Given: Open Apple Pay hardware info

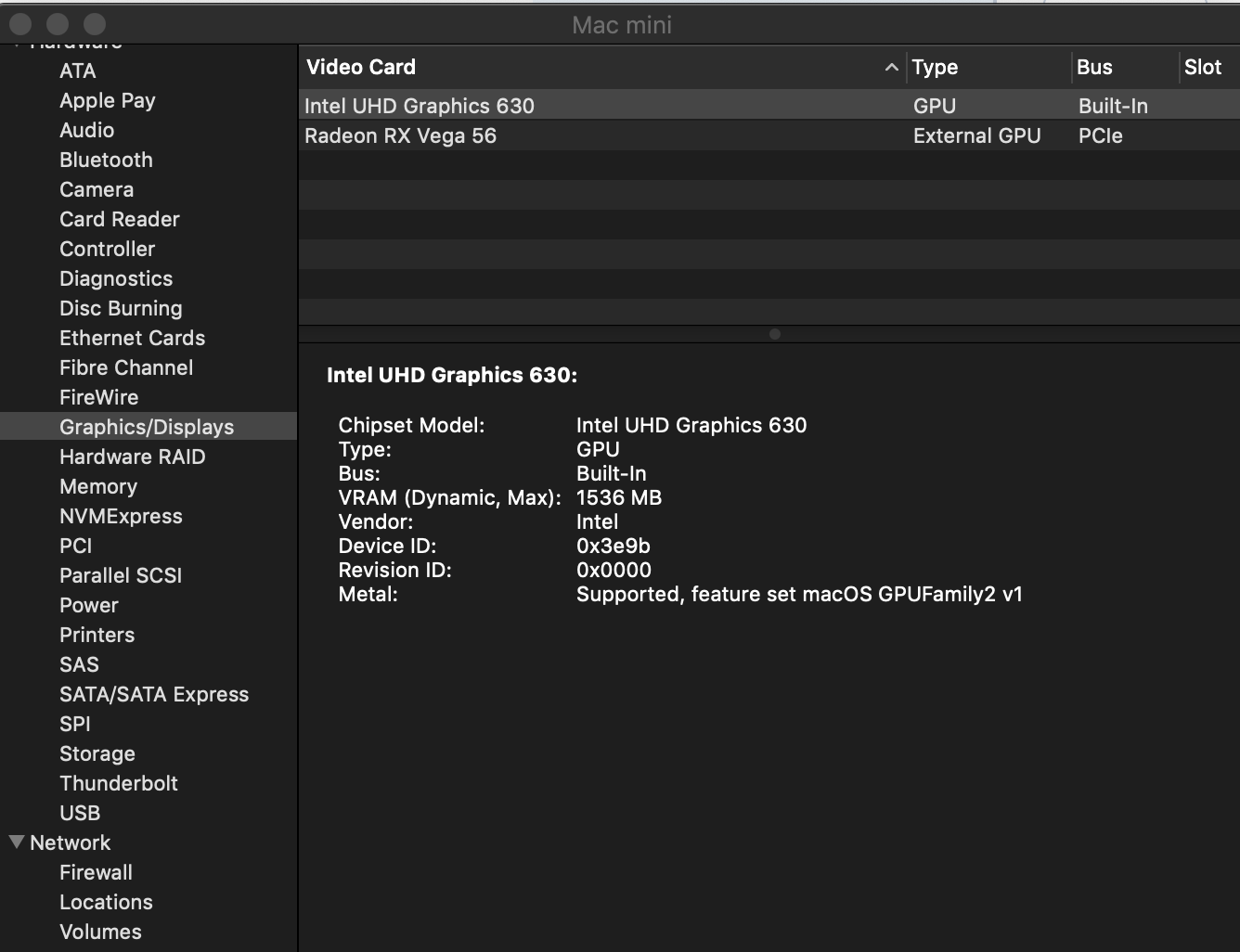Looking at the screenshot, I should click(x=108, y=100).
